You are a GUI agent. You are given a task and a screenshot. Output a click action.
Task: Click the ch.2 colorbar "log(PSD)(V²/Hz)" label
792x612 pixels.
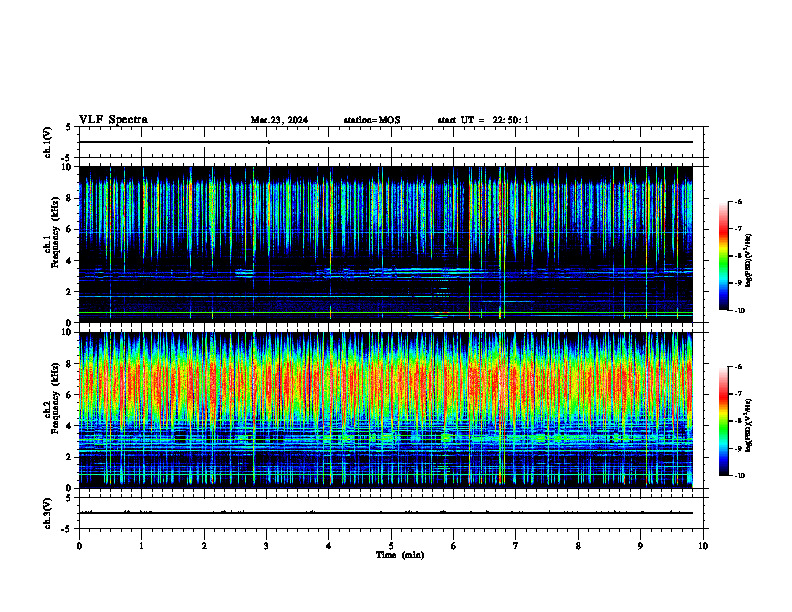749,425
